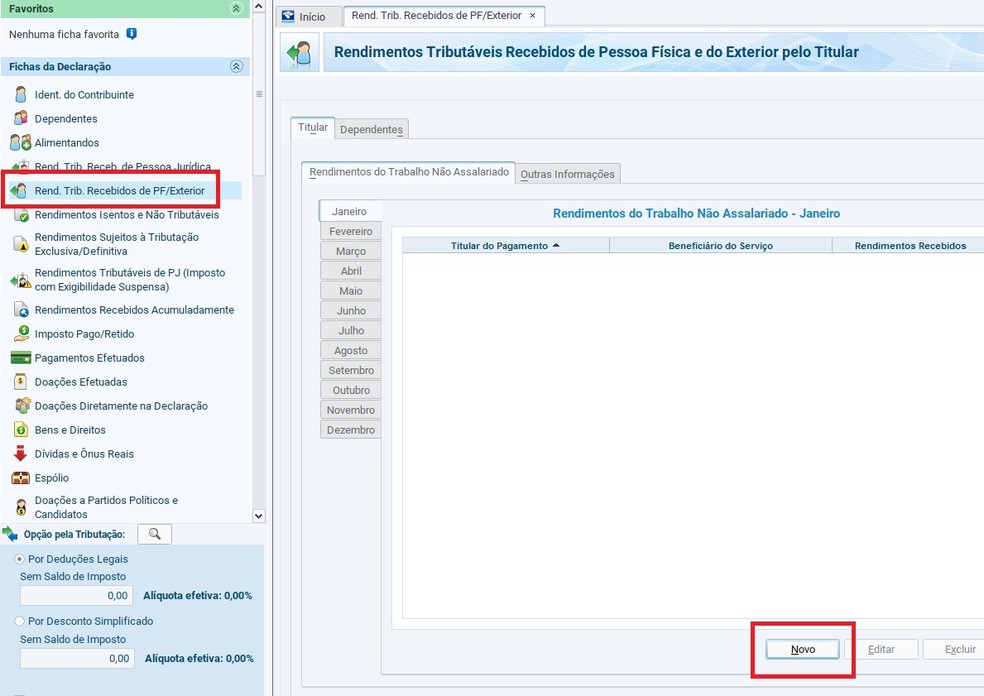Click the Novo button
Screen dimensions: 984x696
(802, 649)
